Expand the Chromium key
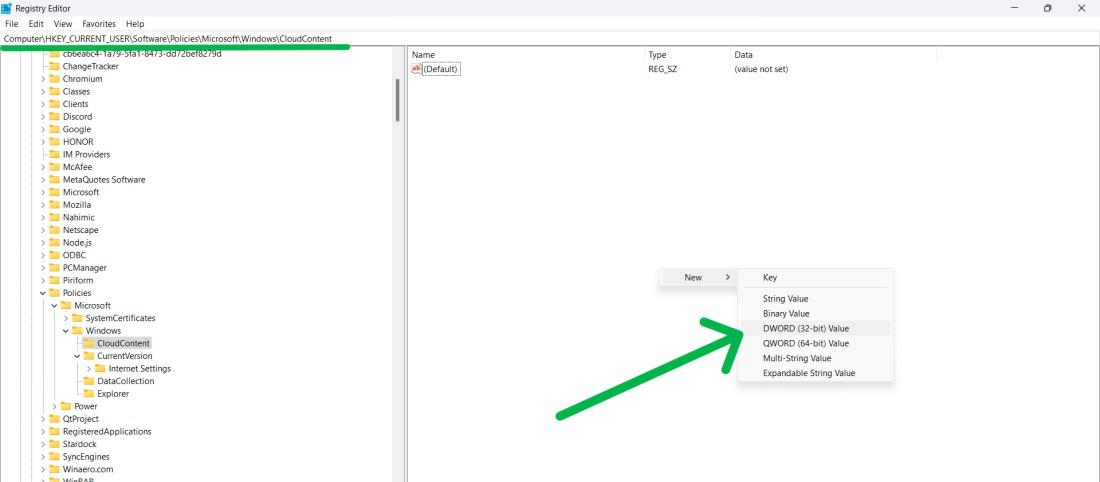The width and height of the screenshot is (1100, 482). [43, 79]
